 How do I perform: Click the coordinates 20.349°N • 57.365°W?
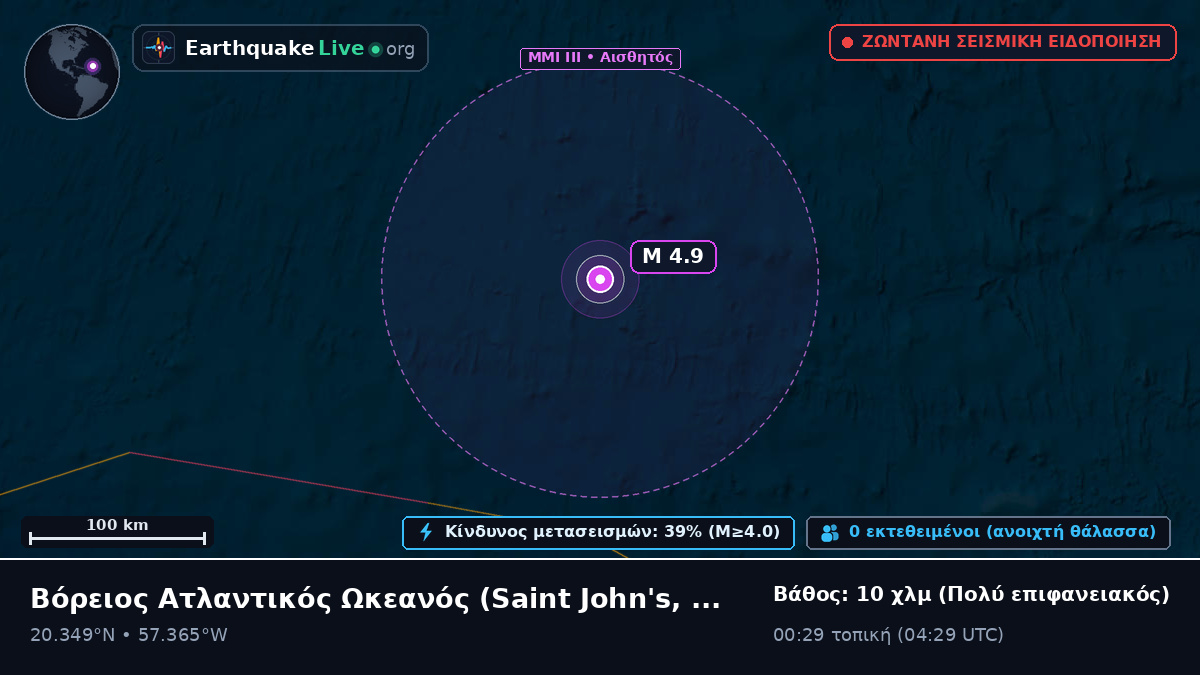pos(129,635)
